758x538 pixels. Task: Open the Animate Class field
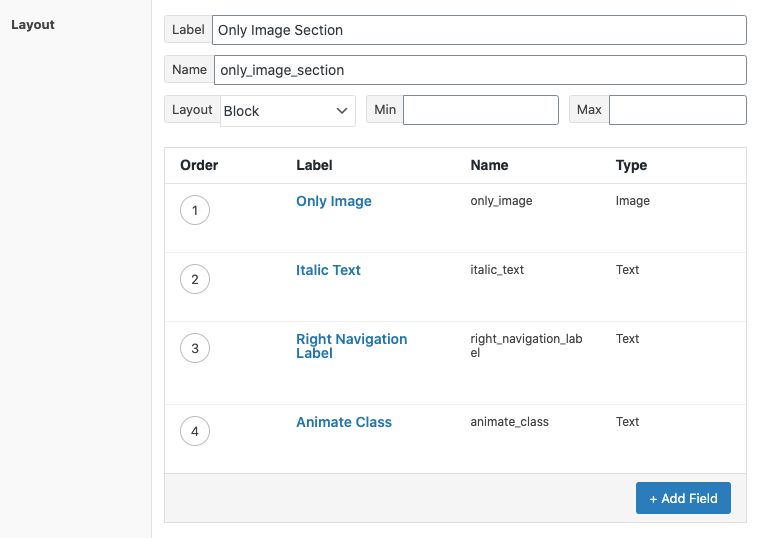click(344, 422)
